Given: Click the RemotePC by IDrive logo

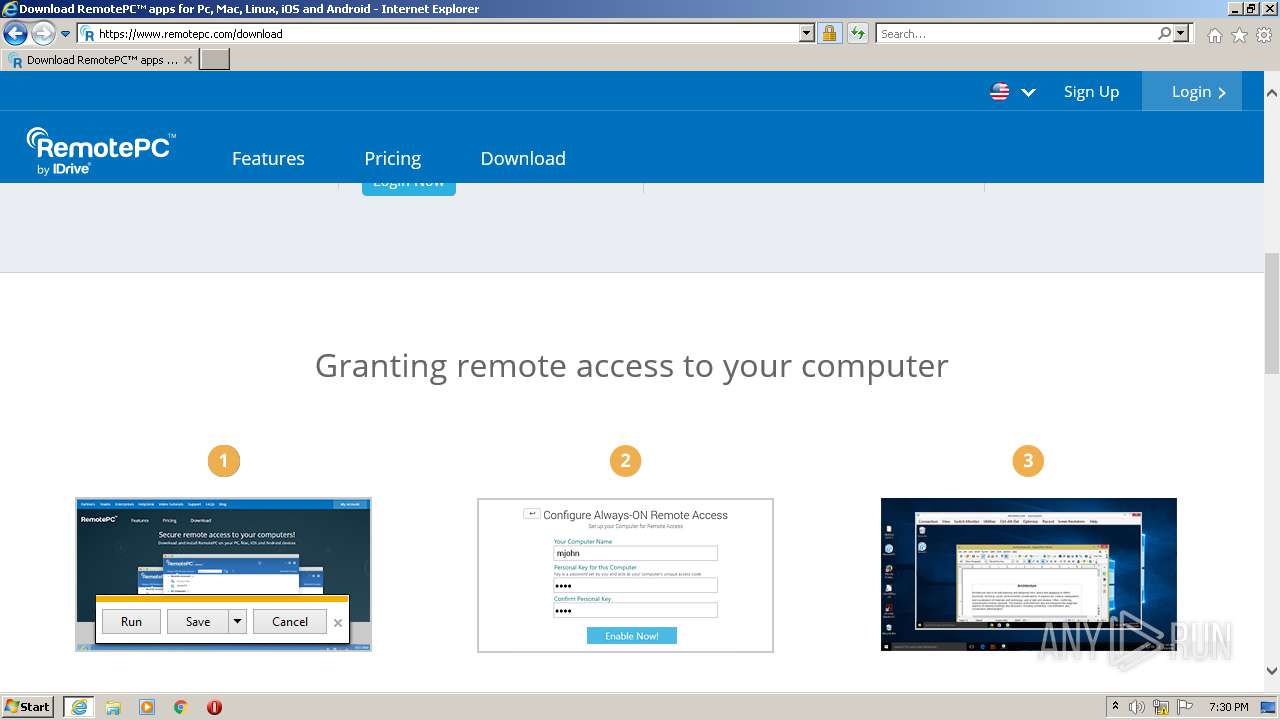Looking at the screenshot, I should [100, 151].
